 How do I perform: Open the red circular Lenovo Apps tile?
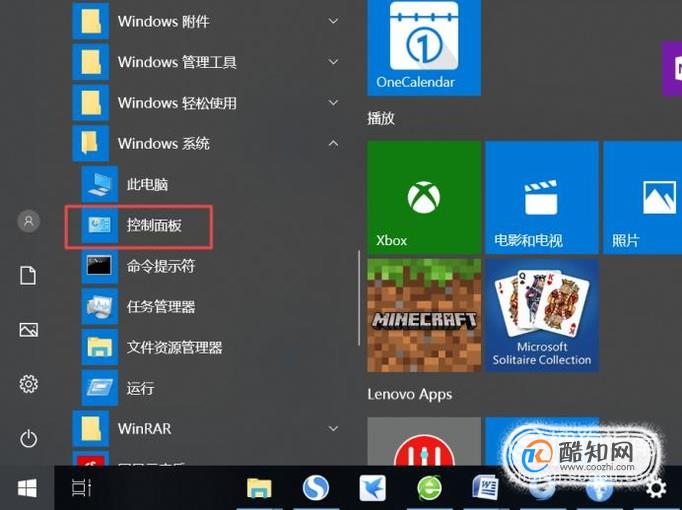tap(424, 441)
